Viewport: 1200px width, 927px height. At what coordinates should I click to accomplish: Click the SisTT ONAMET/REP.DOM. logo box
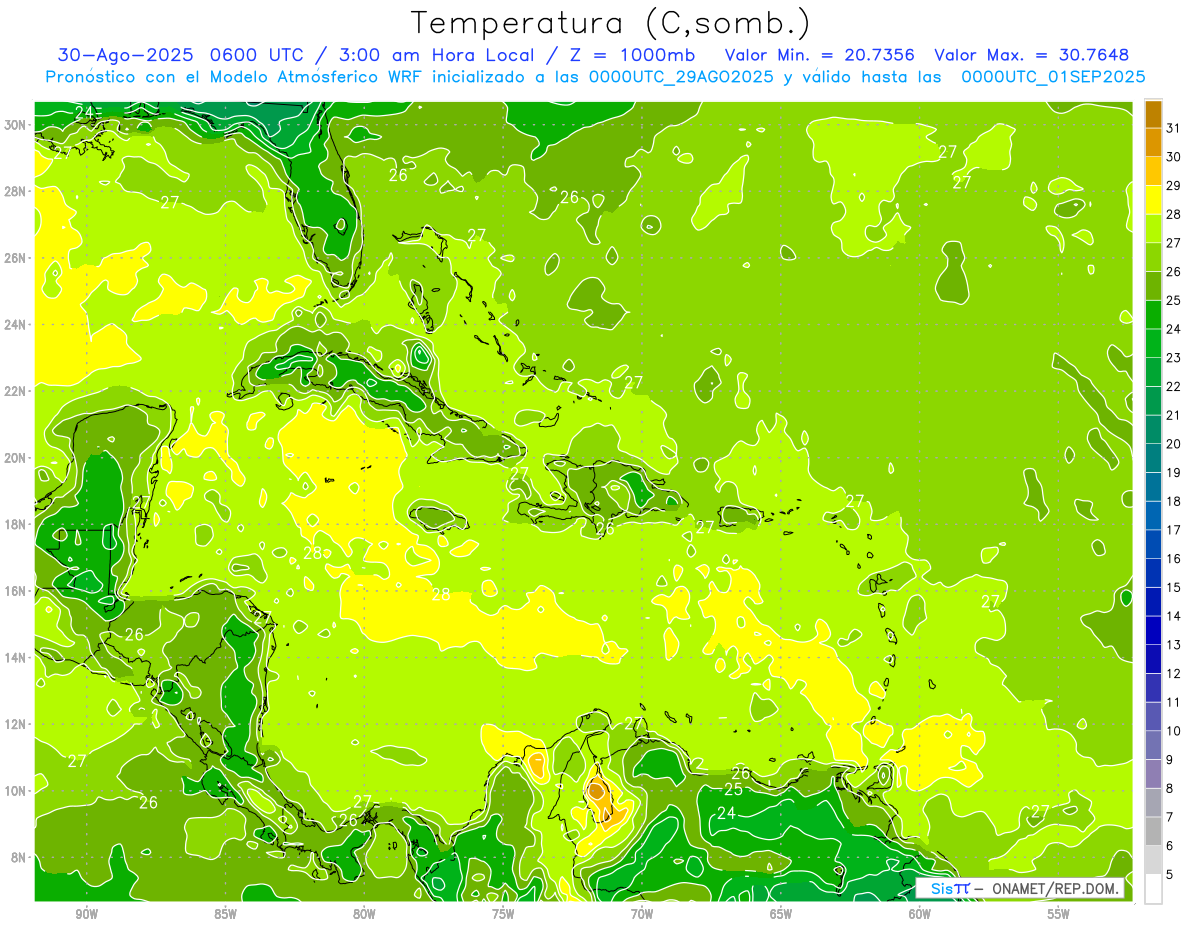(x=1020, y=888)
